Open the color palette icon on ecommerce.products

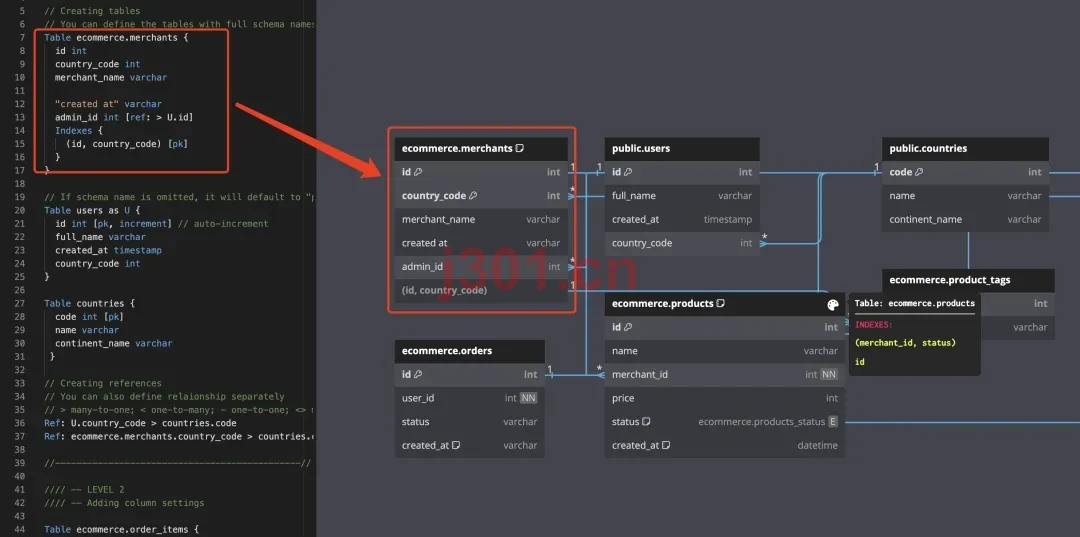click(833, 304)
